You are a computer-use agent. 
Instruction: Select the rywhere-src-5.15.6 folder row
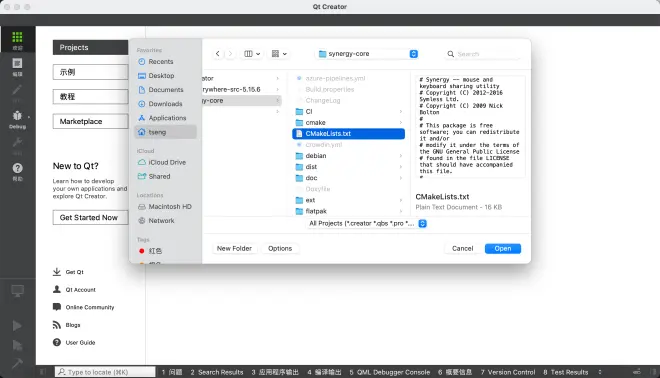pyautogui.click(x=242, y=89)
